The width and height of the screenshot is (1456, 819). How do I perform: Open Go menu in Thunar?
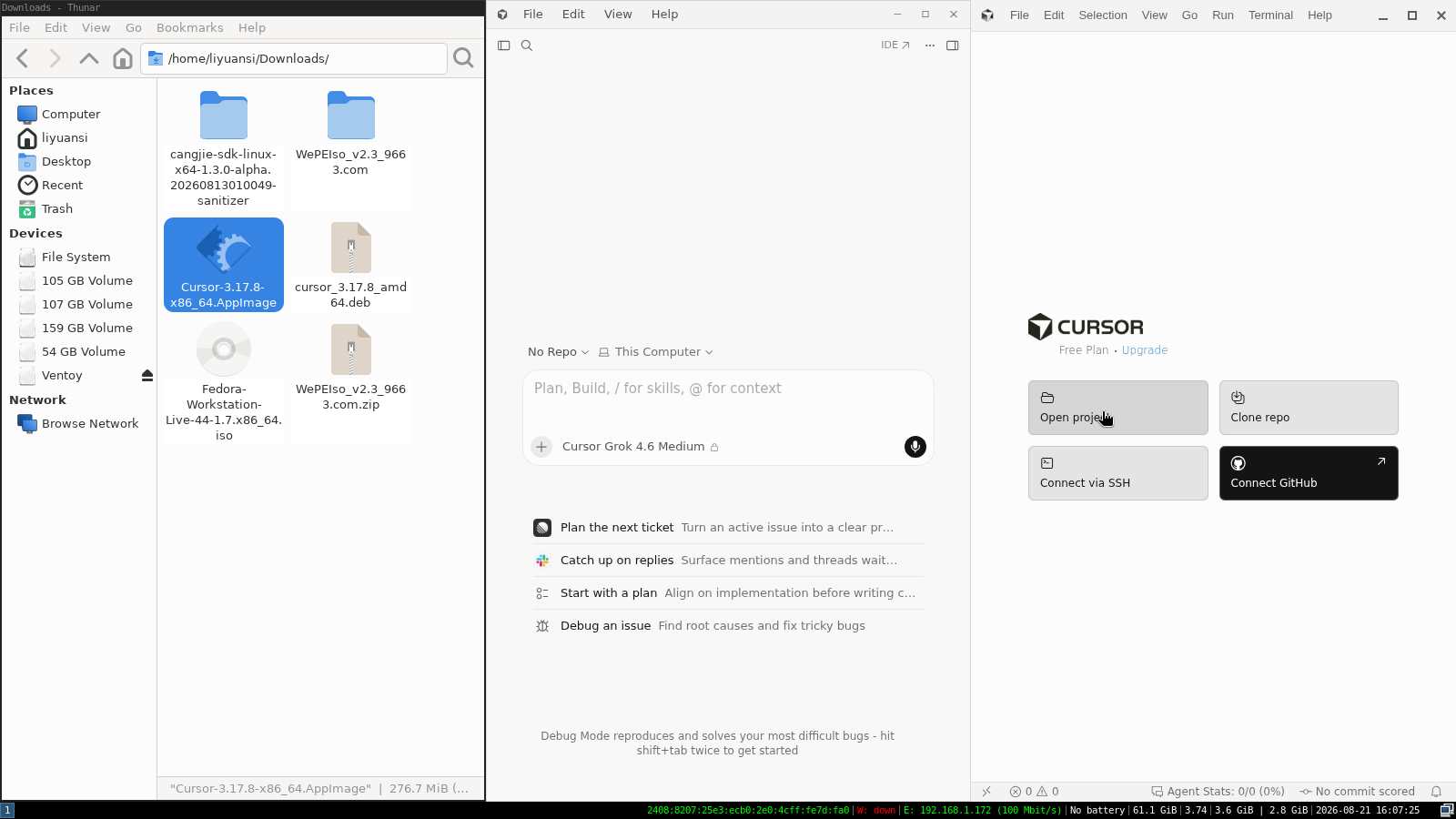(x=134, y=28)
